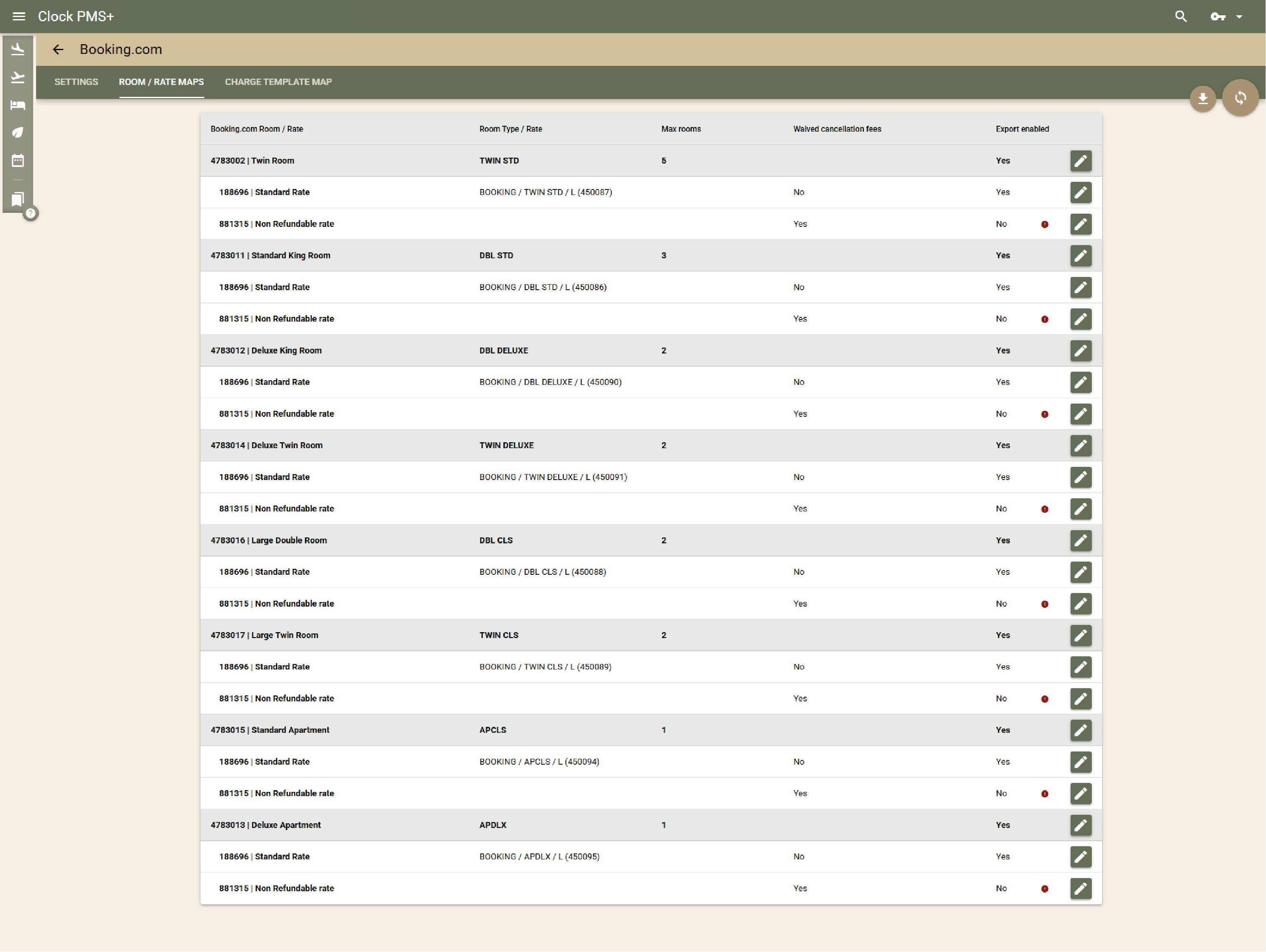
Task: Edit Standard Rate mapped to 450095
Action: (1081, 857)
